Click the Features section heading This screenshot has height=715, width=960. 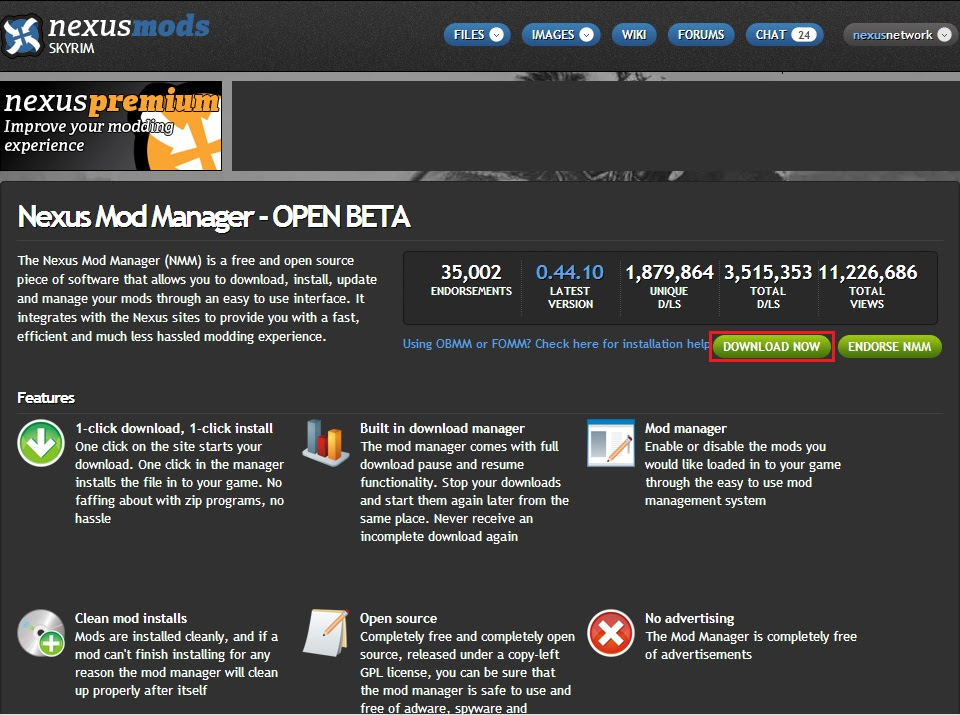pos(46,398)
